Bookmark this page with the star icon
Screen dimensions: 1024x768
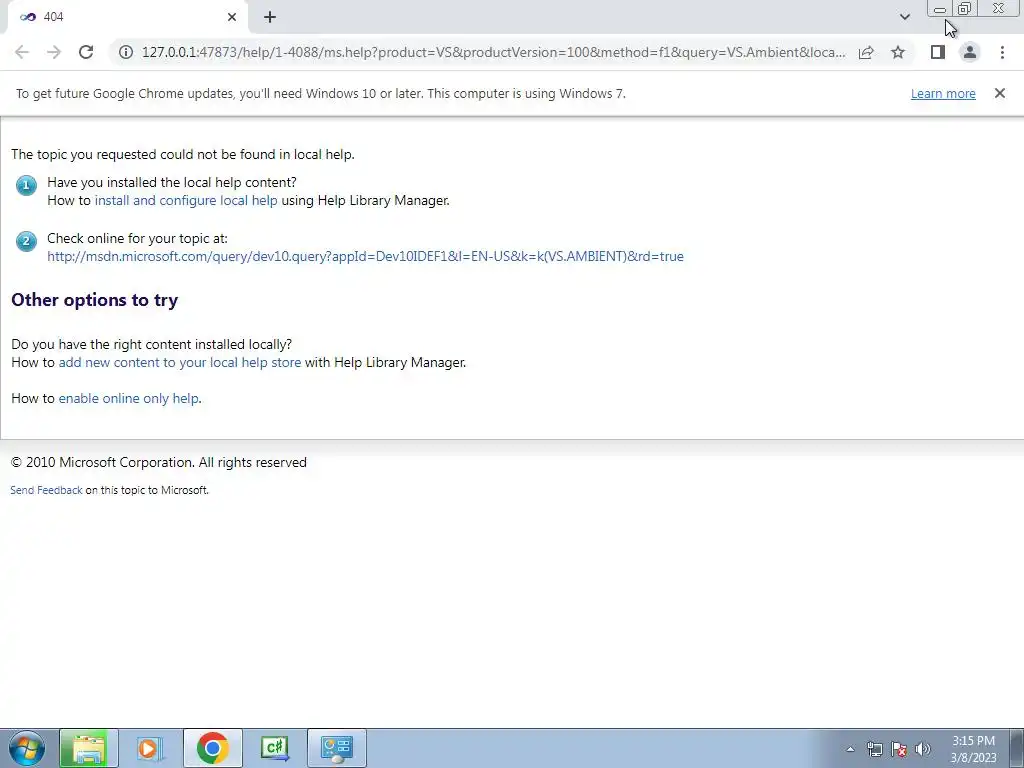pos(898,52)
